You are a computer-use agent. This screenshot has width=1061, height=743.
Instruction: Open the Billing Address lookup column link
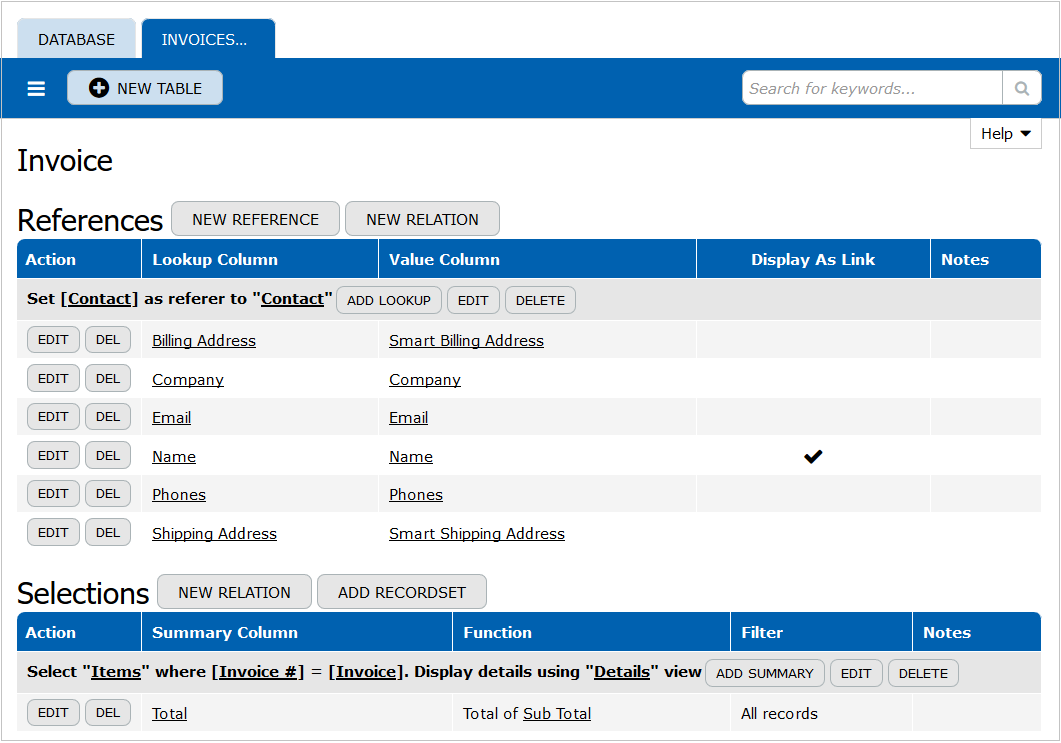204,341
